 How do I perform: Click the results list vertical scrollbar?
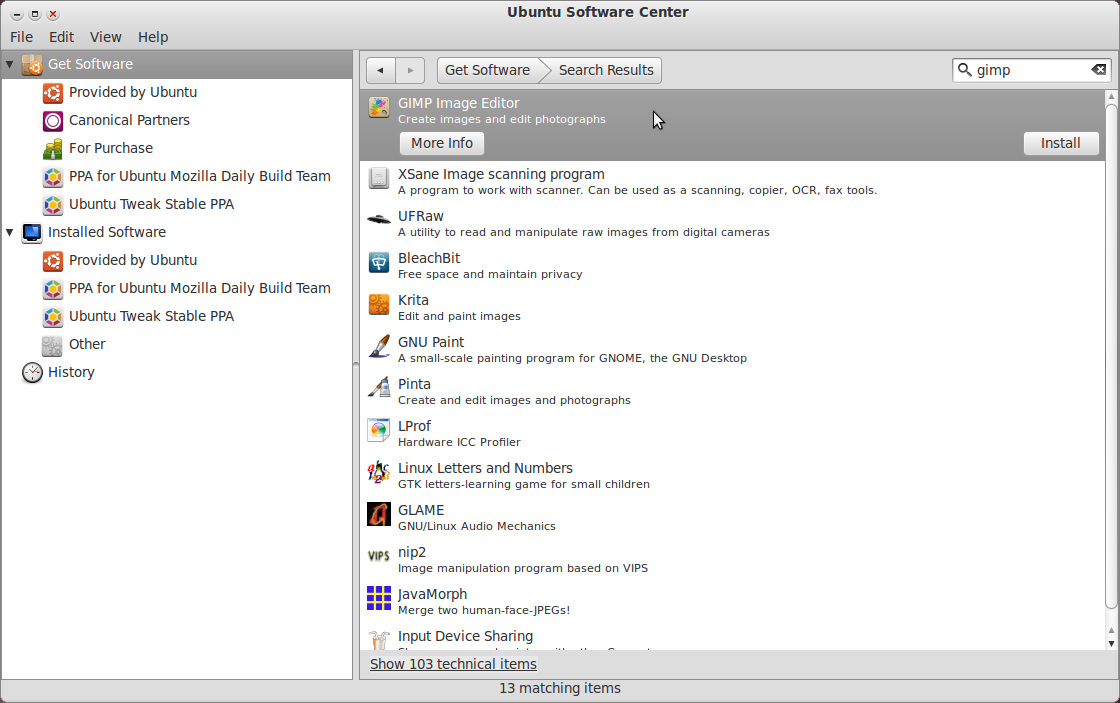(x=1111, y=357)
